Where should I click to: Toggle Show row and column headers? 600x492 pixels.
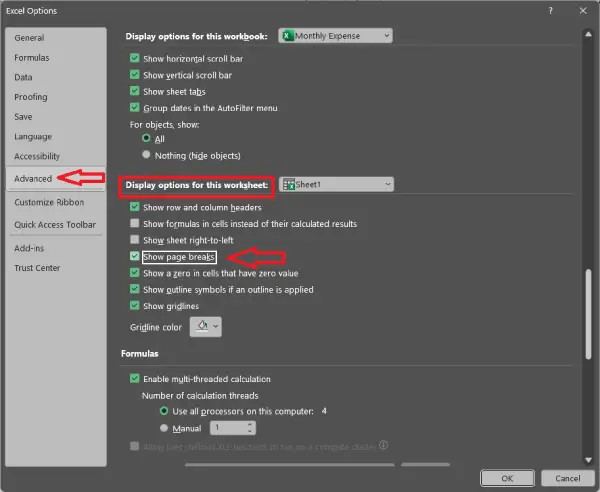pyautogui.click(x=135, y=207)
